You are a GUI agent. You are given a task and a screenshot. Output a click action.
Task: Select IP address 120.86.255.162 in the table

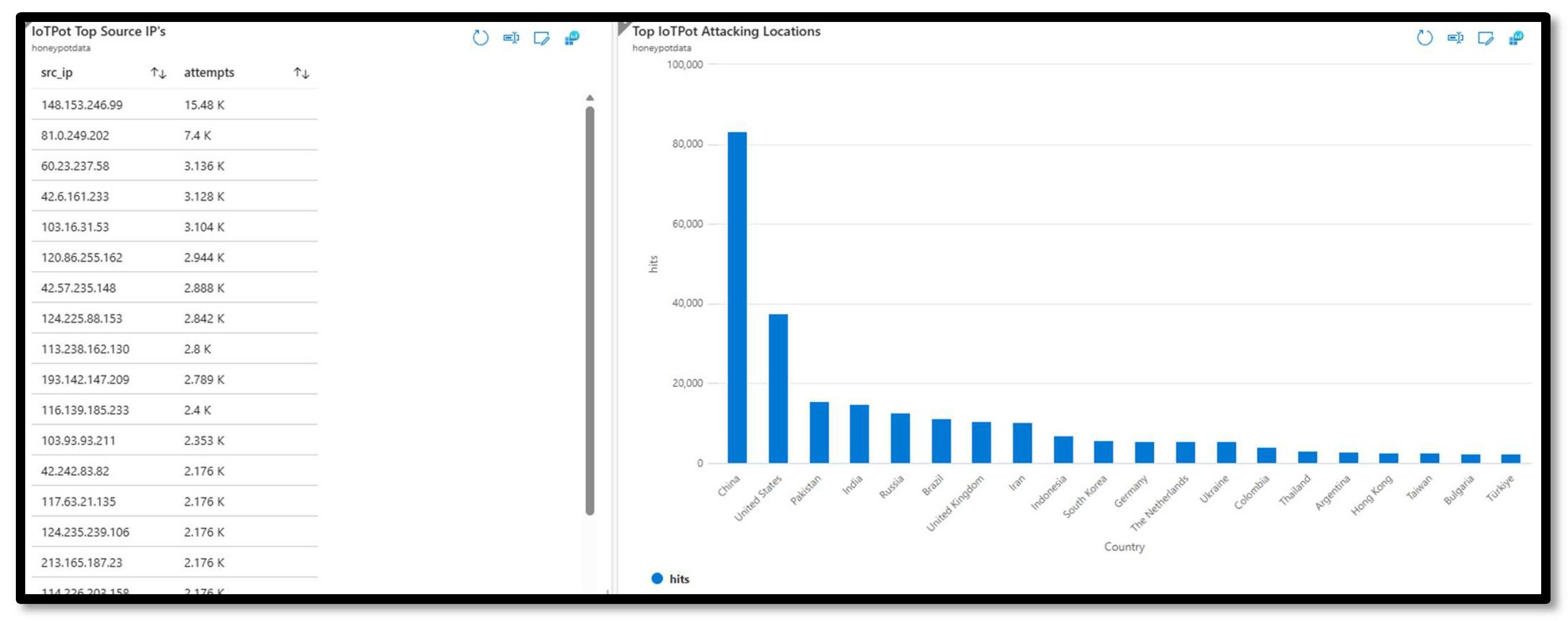[82, 257]
